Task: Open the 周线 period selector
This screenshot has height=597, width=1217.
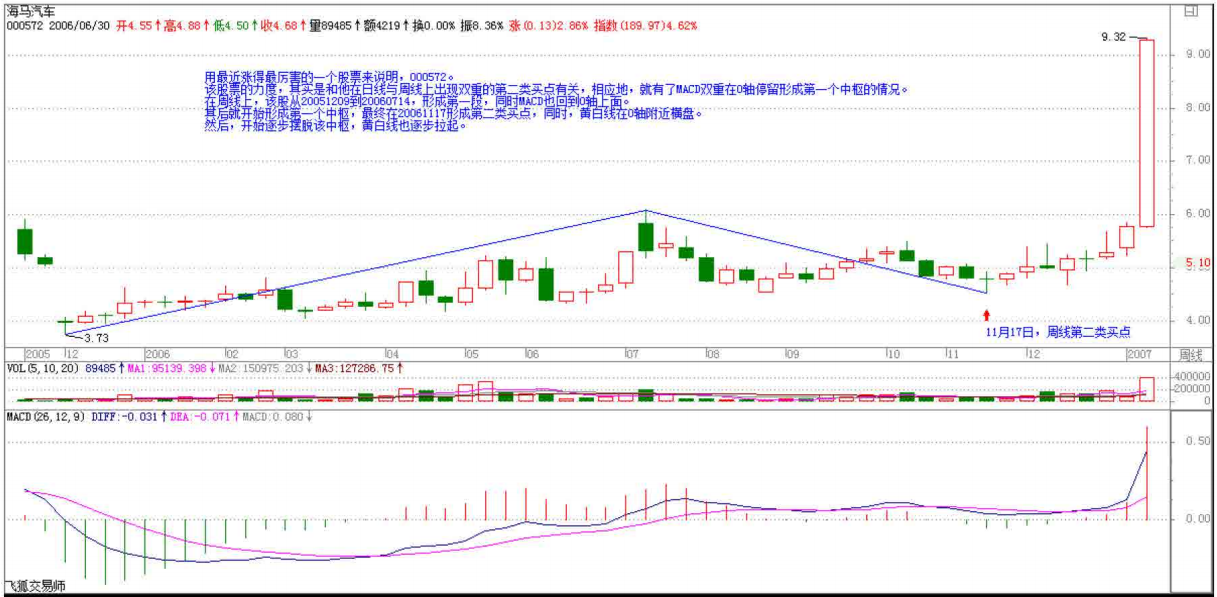Action: [1191, 354]
